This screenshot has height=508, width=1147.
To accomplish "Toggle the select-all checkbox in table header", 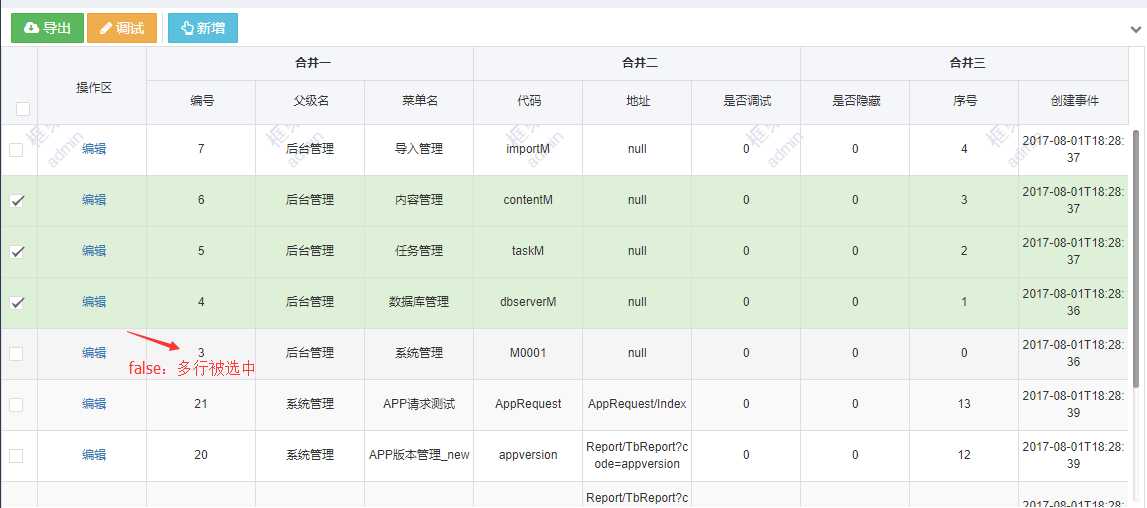I will click(23, 109).
